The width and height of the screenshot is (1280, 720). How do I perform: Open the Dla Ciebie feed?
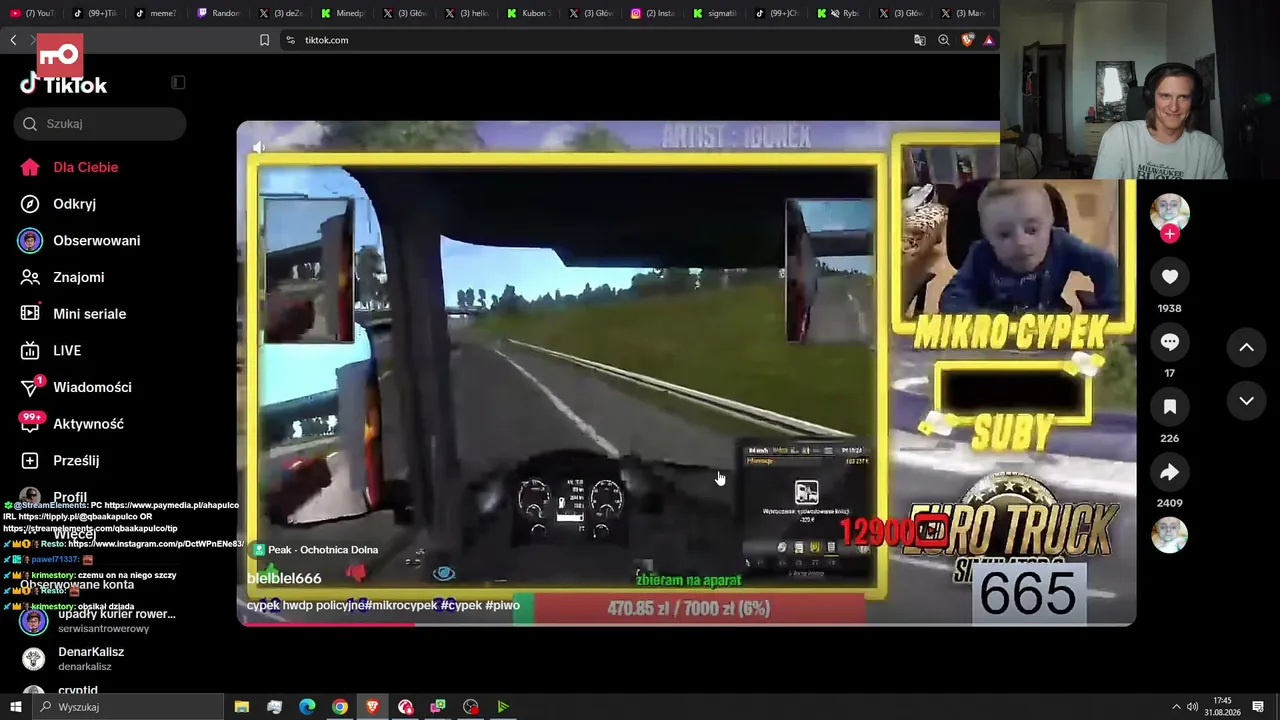coord(70,167)
